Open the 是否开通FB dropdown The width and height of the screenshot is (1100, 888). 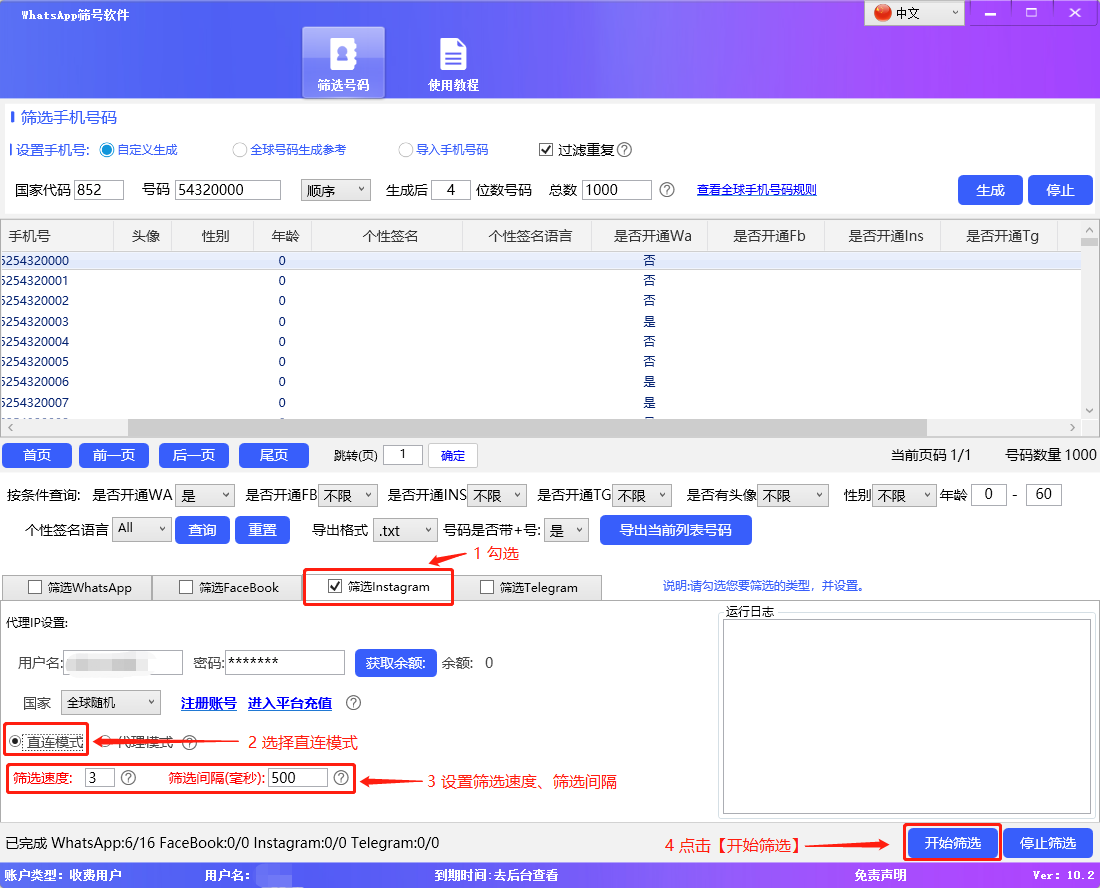(x=347, y=494)
